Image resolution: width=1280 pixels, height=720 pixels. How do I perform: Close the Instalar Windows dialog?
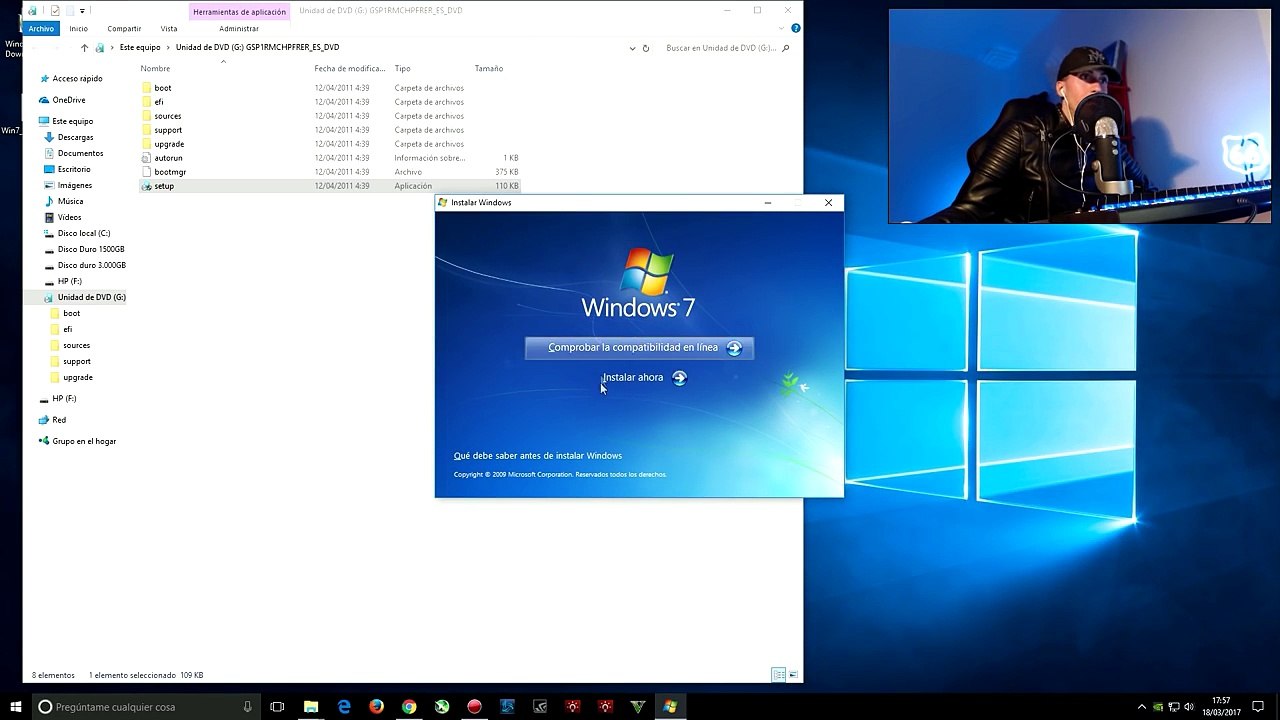click(x=828, y=203)
